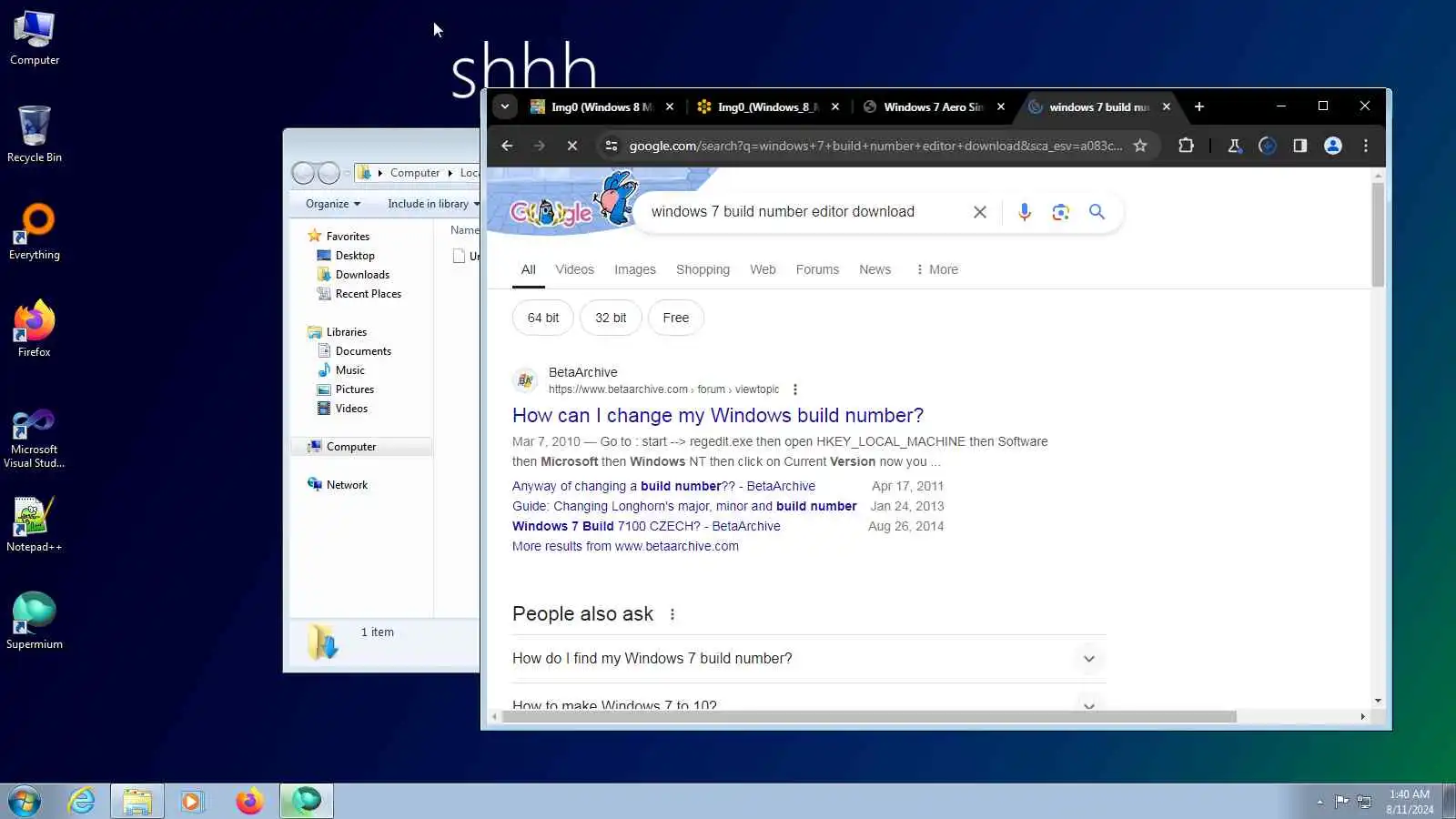Search by voice using microphone icon
This screenshot has height=819, width=1456.
1025,212
